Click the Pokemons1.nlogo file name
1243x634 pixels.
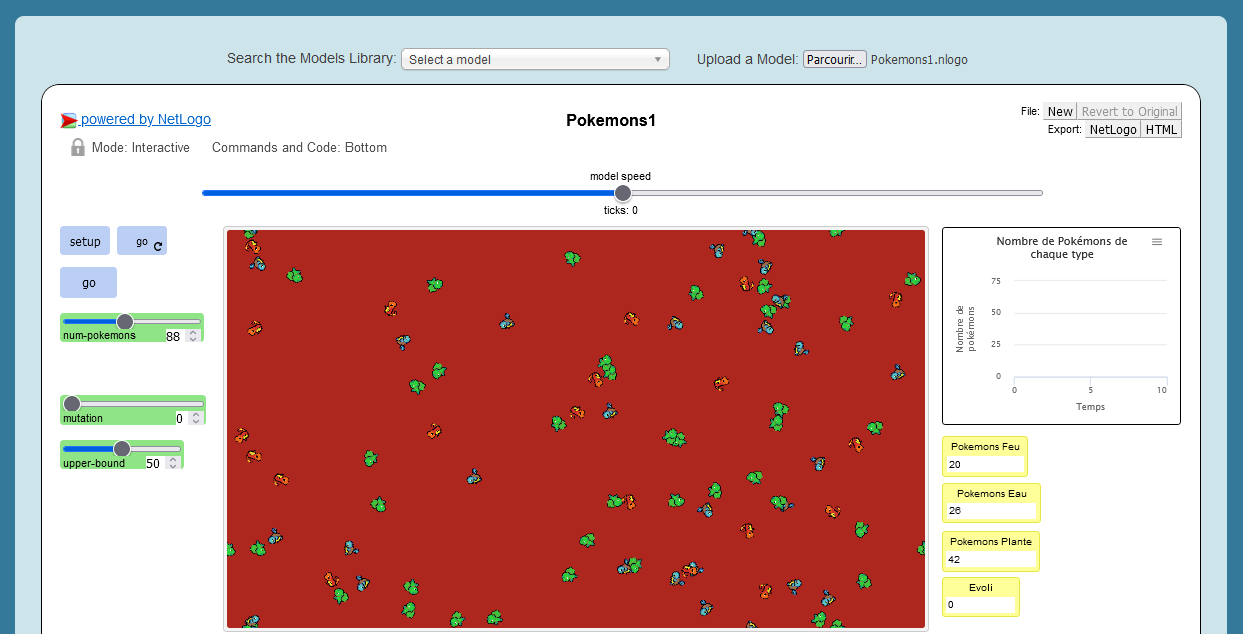click(x=919, y=59)
